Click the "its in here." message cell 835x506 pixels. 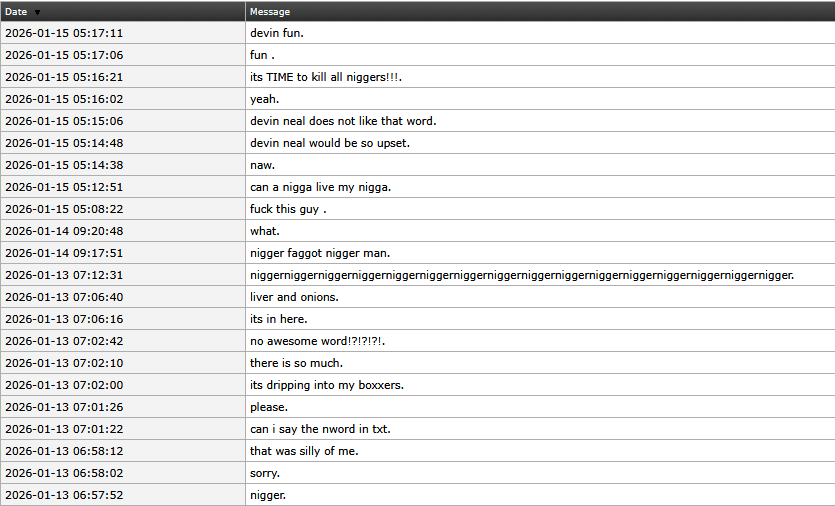pos(278,319)
